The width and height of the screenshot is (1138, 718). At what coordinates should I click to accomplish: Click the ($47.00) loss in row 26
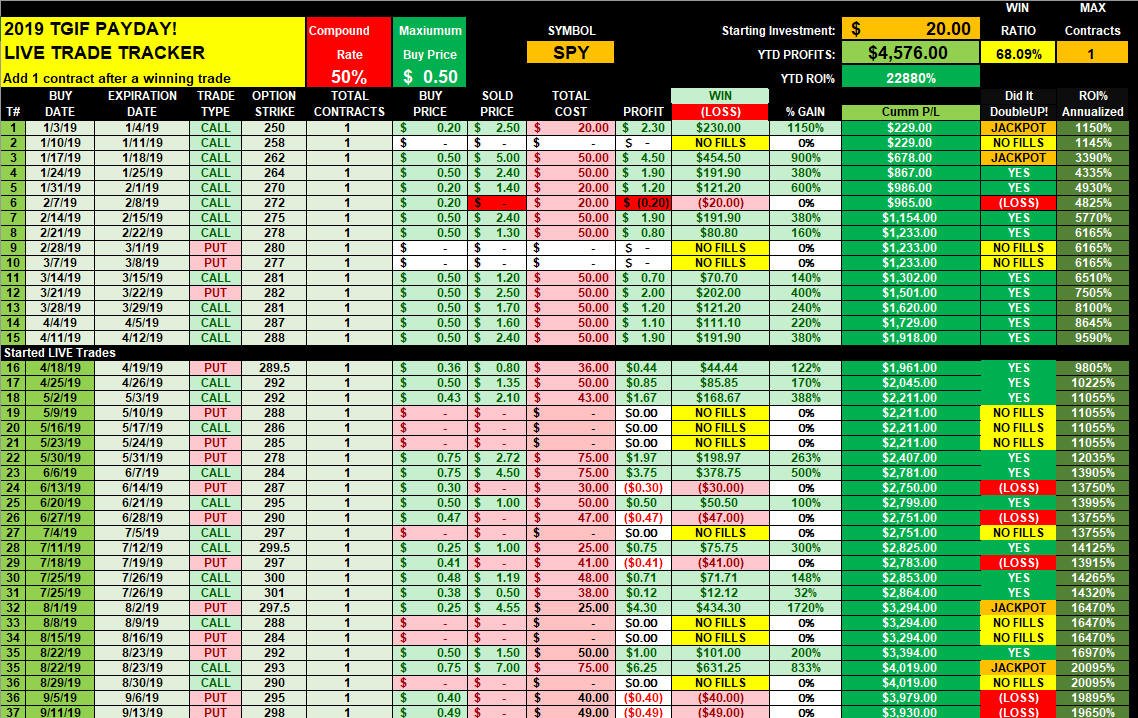pos(720,518)
